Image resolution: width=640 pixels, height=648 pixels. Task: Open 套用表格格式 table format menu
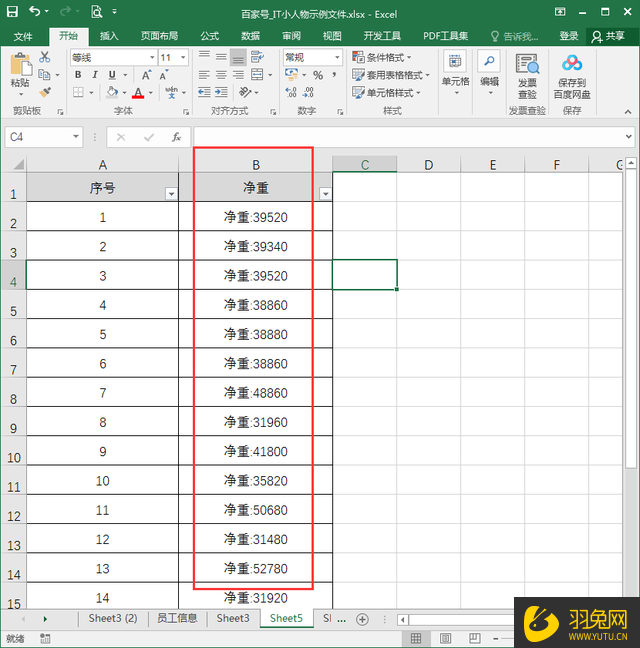tap(391, 75)
